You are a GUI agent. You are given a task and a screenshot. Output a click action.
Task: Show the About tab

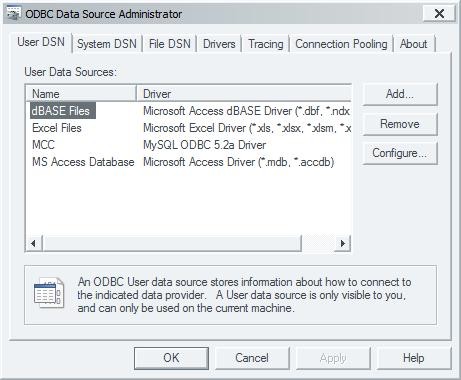pos(414,44)
